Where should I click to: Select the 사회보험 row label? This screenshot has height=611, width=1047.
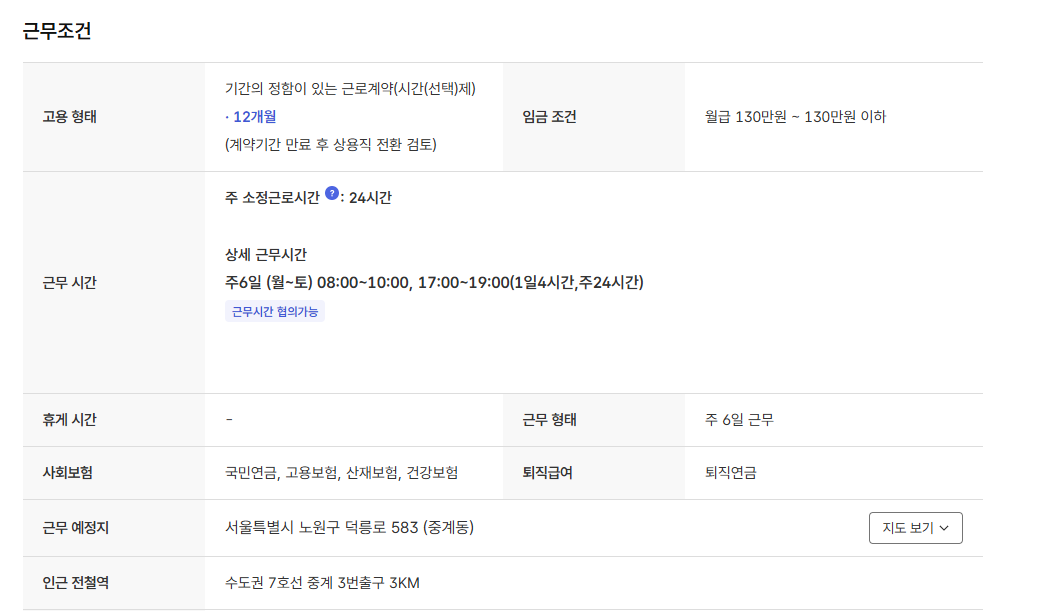pos(63,473)
